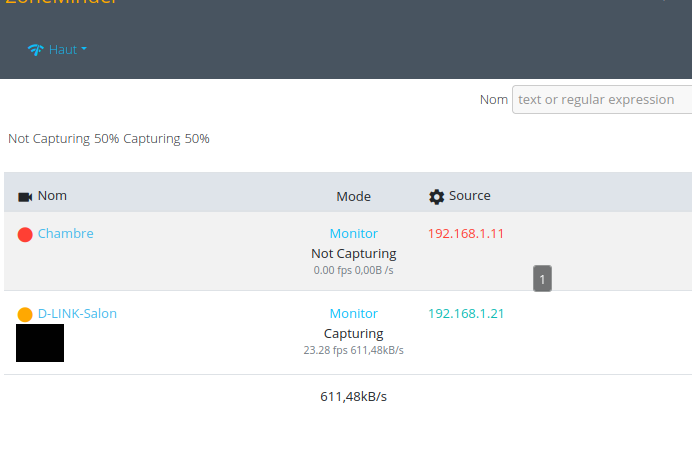Click the black D-LINK-Salon camera thumbnail

(x=40, y=343)
